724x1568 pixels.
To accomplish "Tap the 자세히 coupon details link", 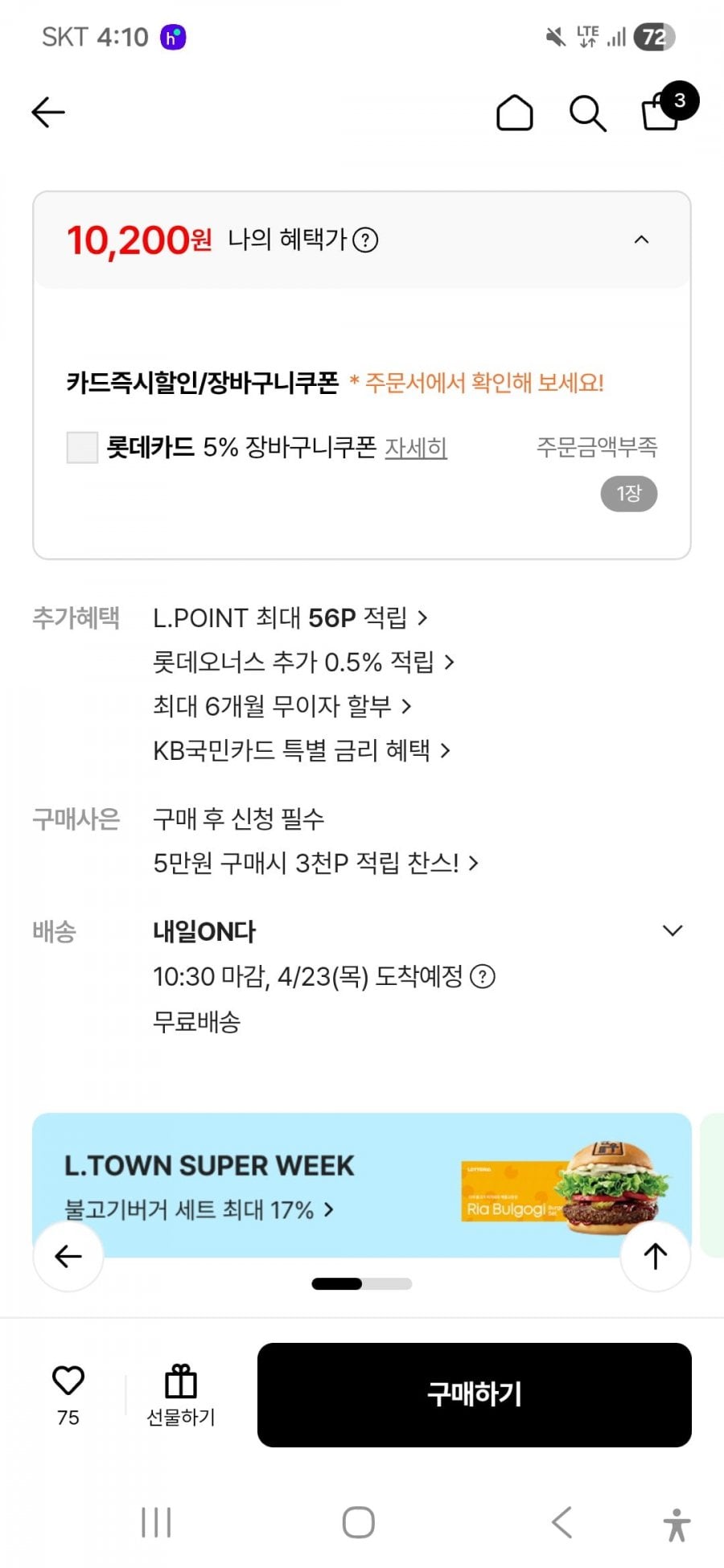I will coord(416,447).
